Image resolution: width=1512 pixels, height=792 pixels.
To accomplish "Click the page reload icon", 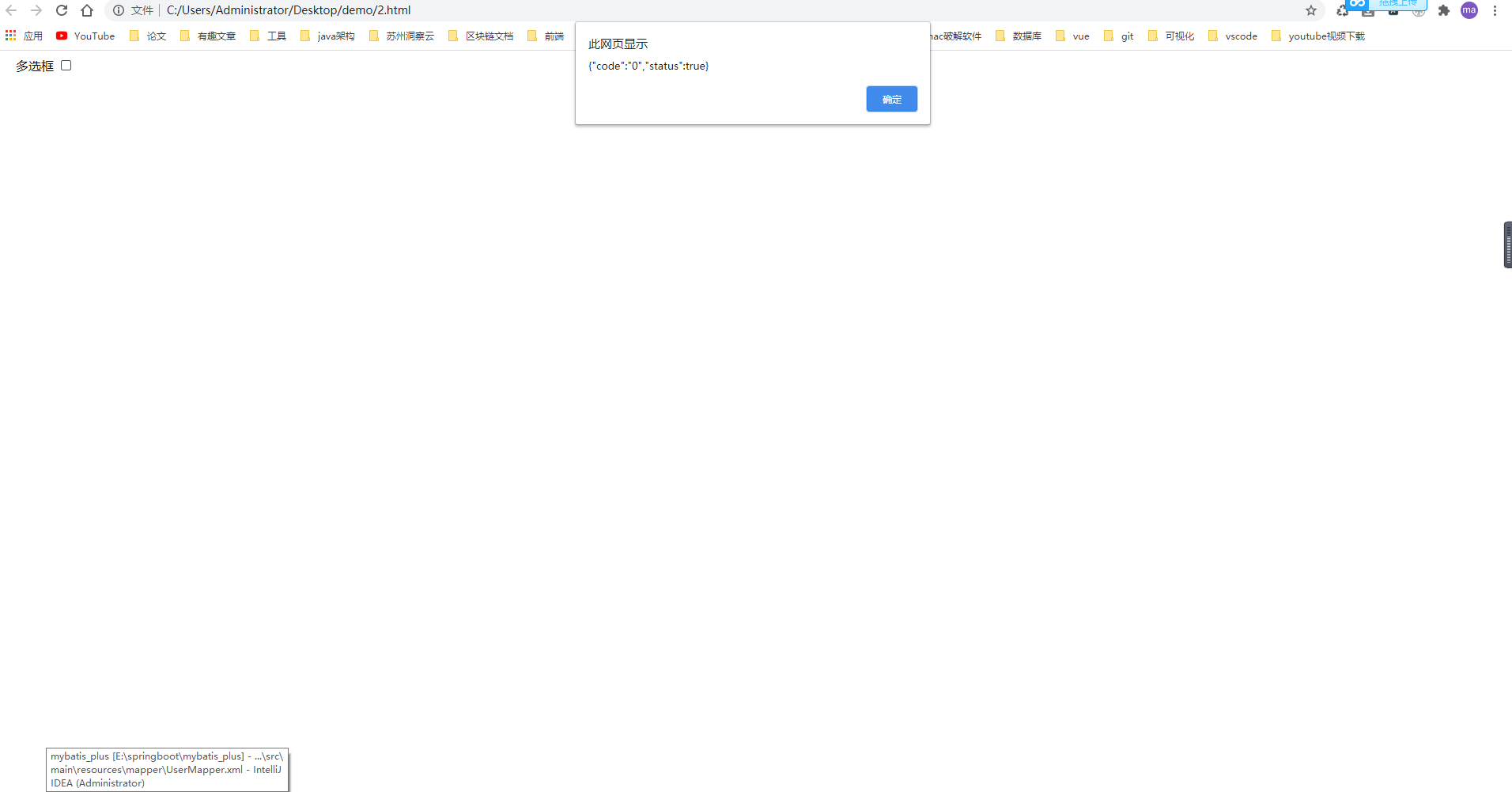I will click(x=62, y=10).
